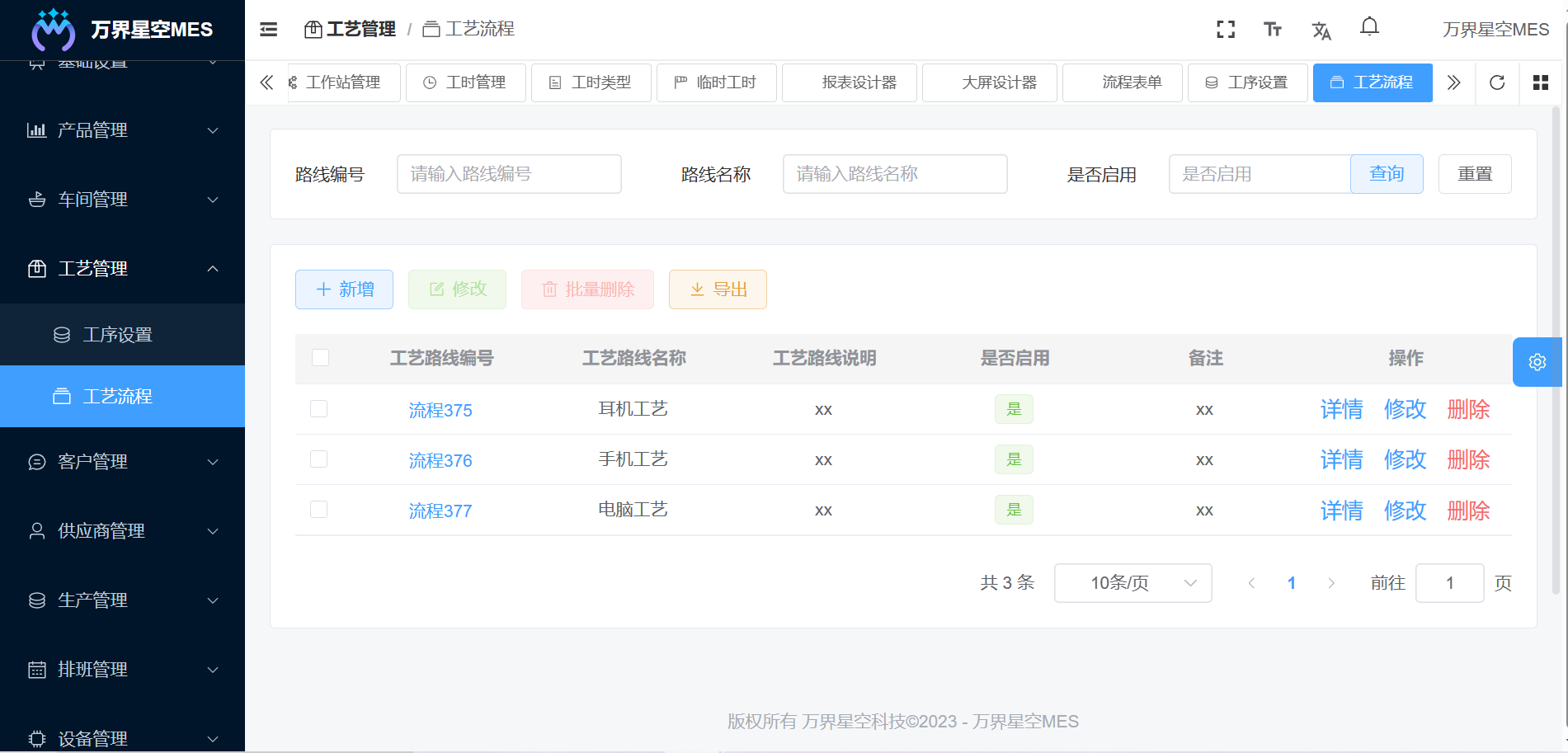Image resolution: width=1568 pixels, height=753 pixels.
Task: Go to previous page arrow in pagination
Action: (x=1251, y=583)
